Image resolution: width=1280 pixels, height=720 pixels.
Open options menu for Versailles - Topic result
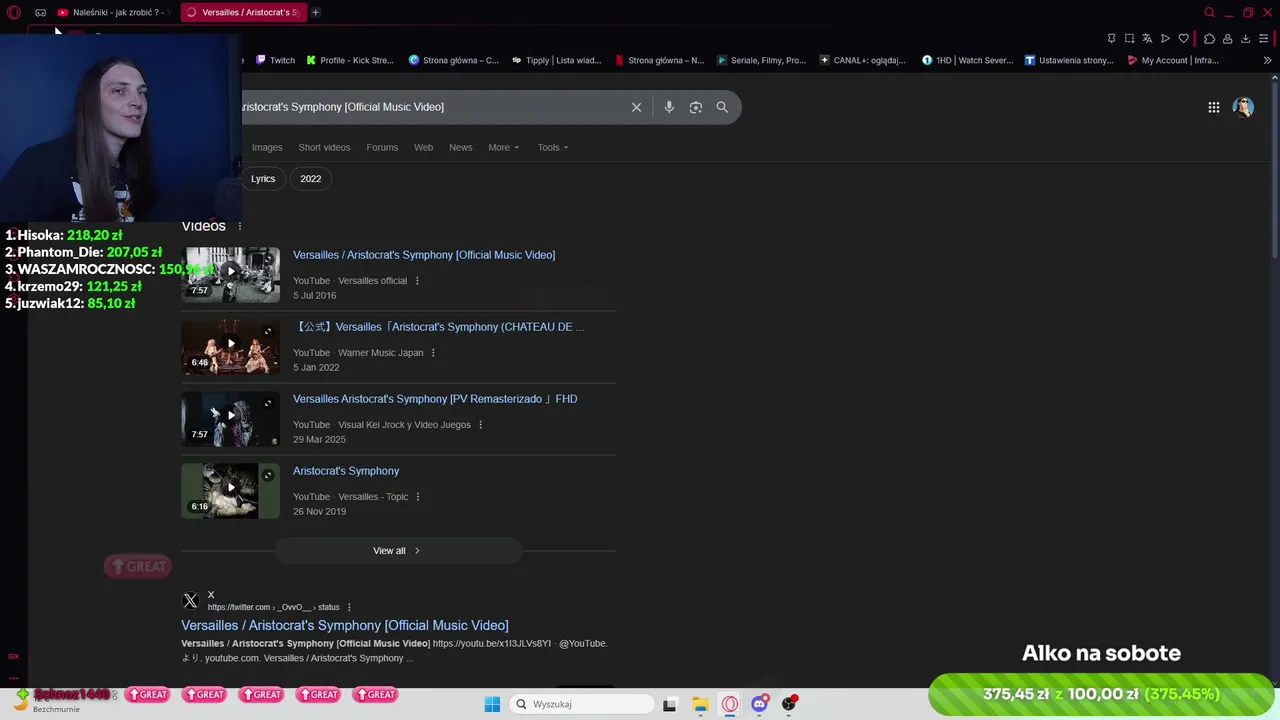[x=418, y=497]
